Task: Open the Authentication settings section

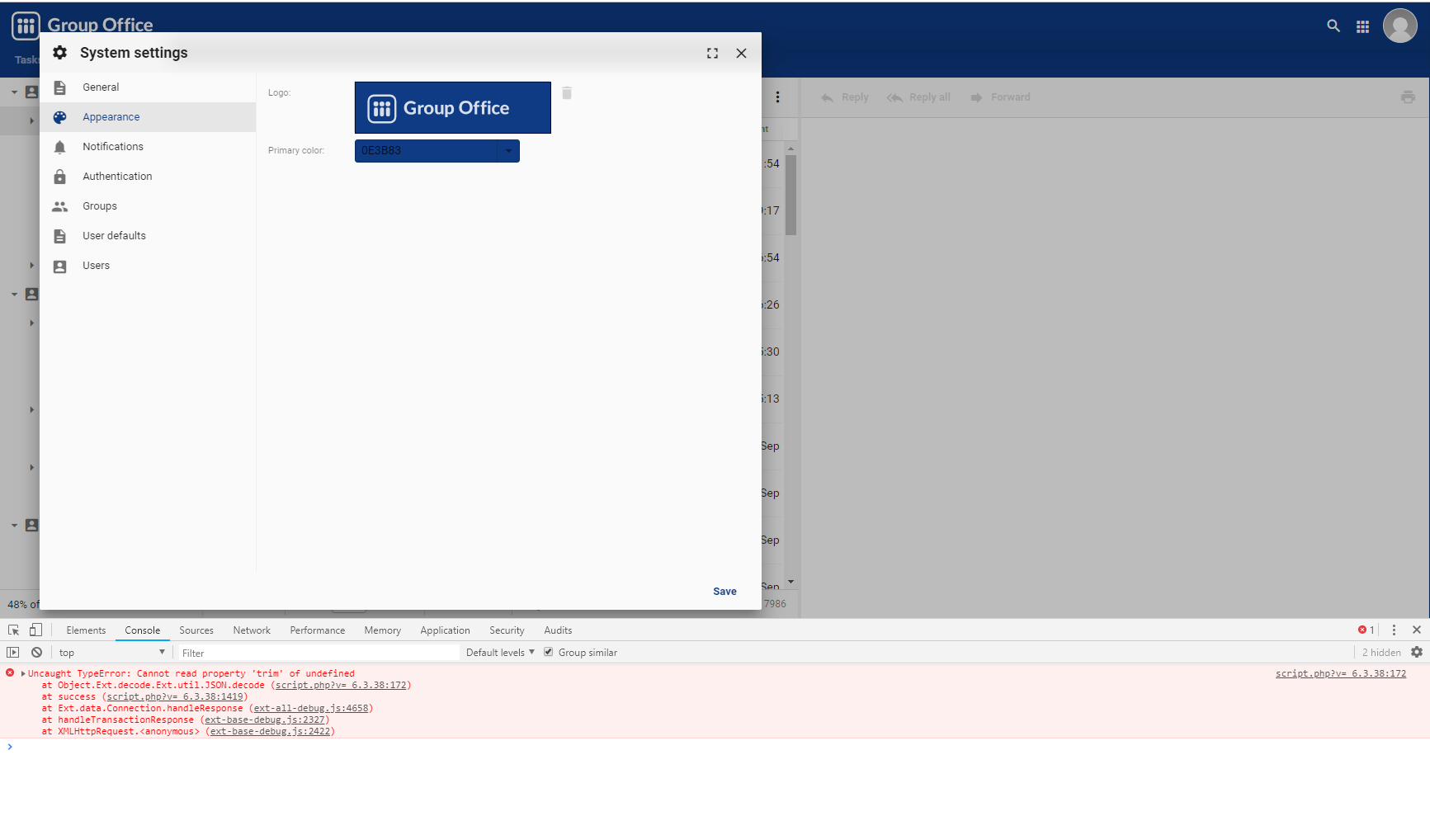Action: tap(116, 176)
